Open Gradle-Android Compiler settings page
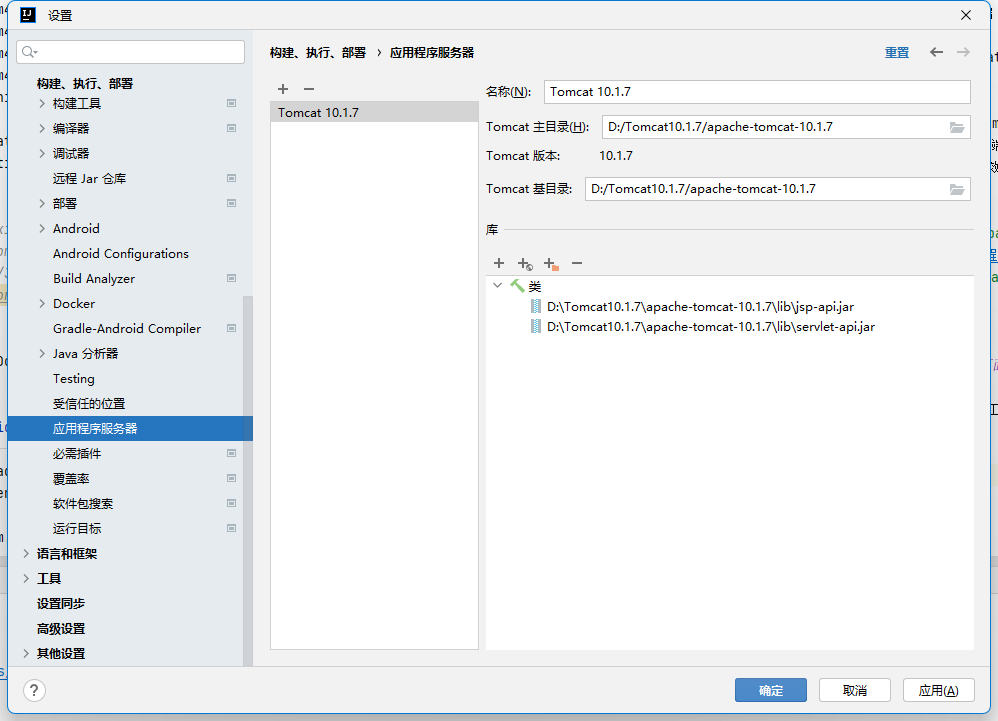998x721 pixels. pos(127,328)
